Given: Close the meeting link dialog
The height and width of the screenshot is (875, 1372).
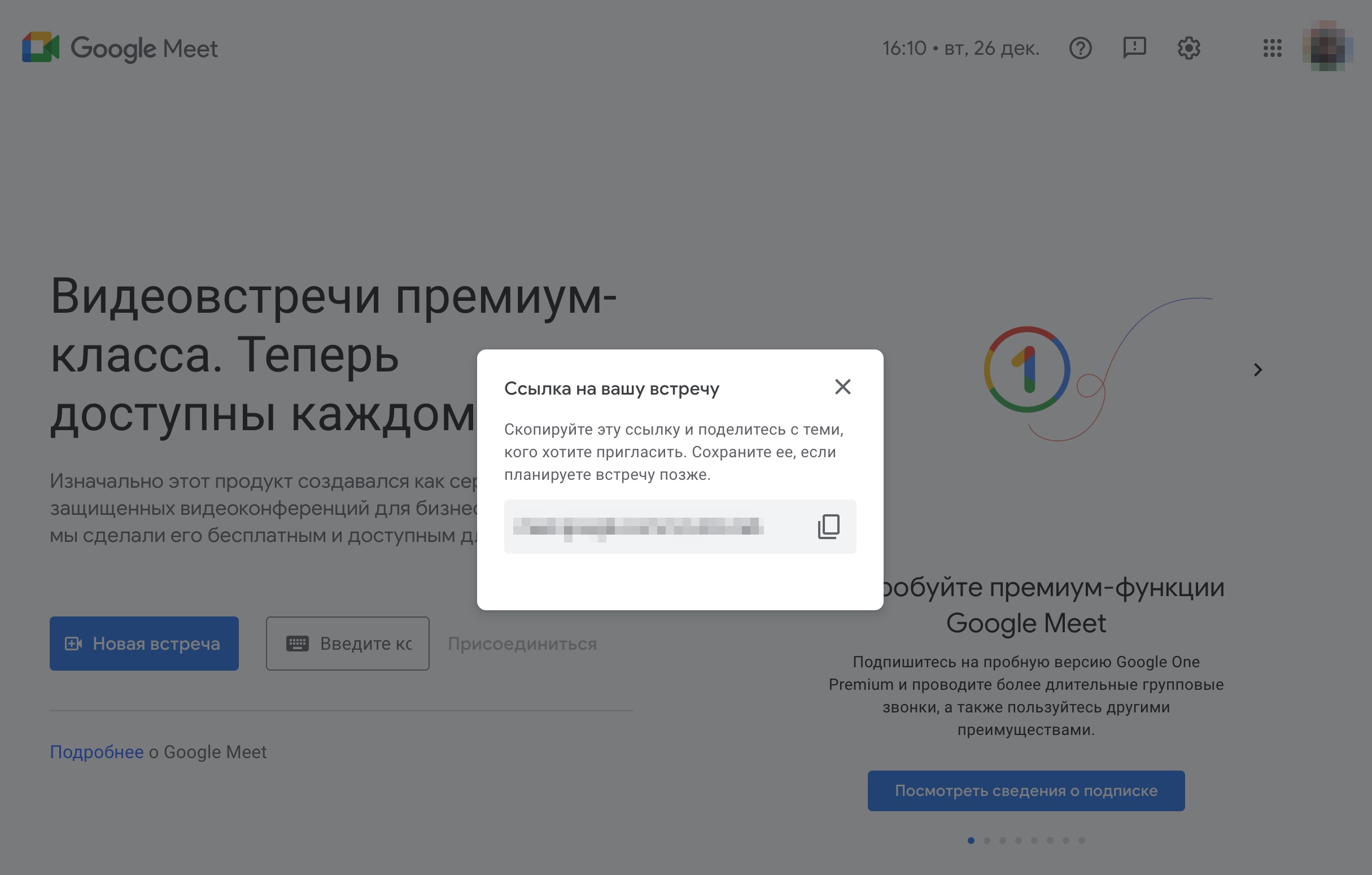Looking at the screenshot, I should [x=843, y=387].
